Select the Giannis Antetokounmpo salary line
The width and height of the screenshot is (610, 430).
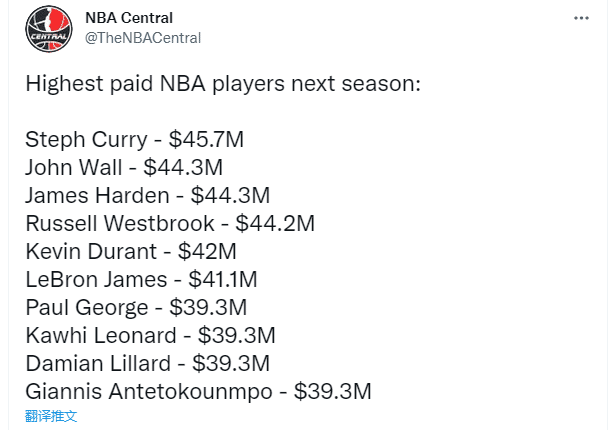(198, 391)
